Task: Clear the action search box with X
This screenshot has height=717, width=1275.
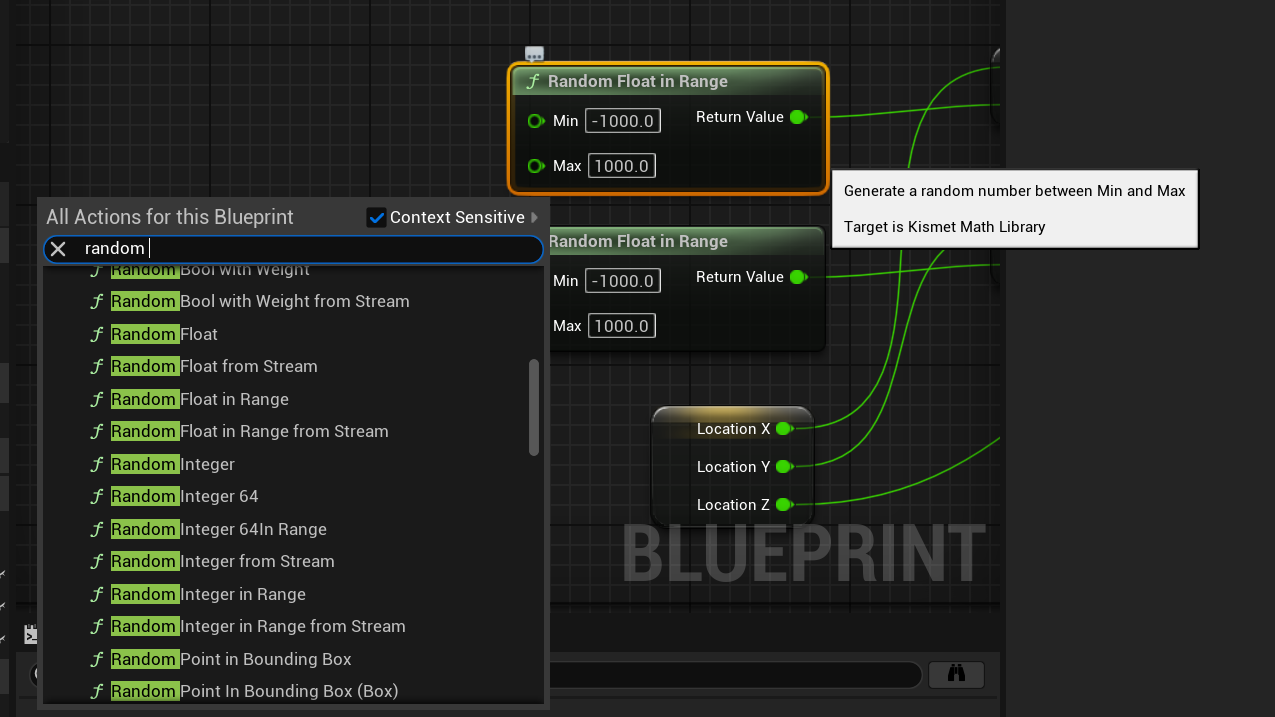Action: (x=59, y=249)
